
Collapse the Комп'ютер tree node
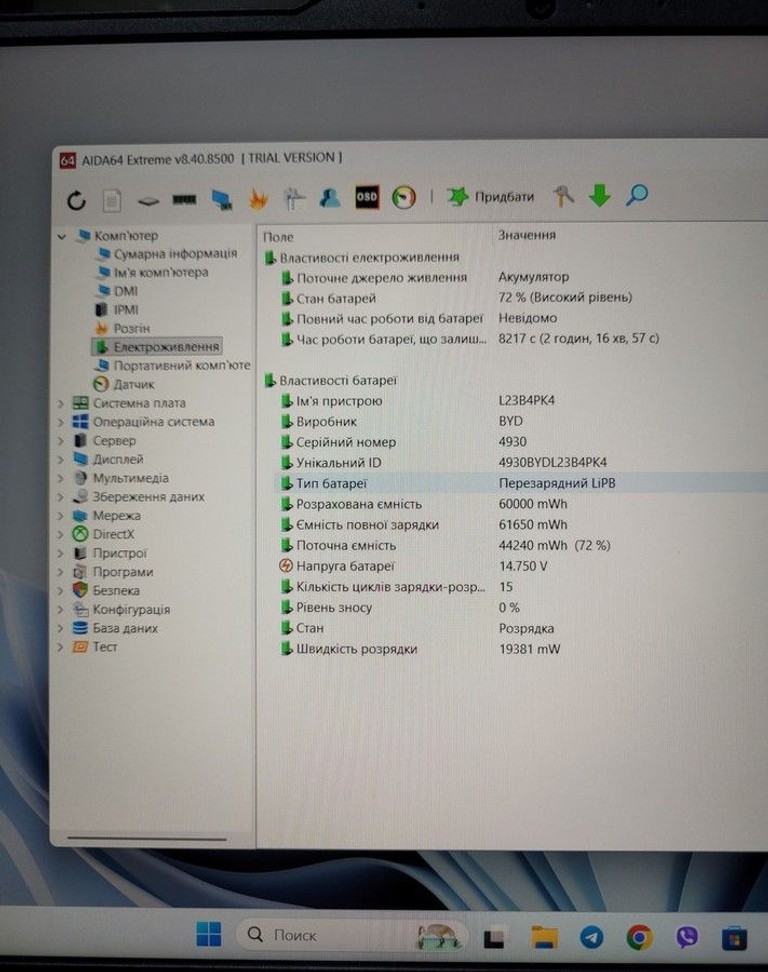62,236
